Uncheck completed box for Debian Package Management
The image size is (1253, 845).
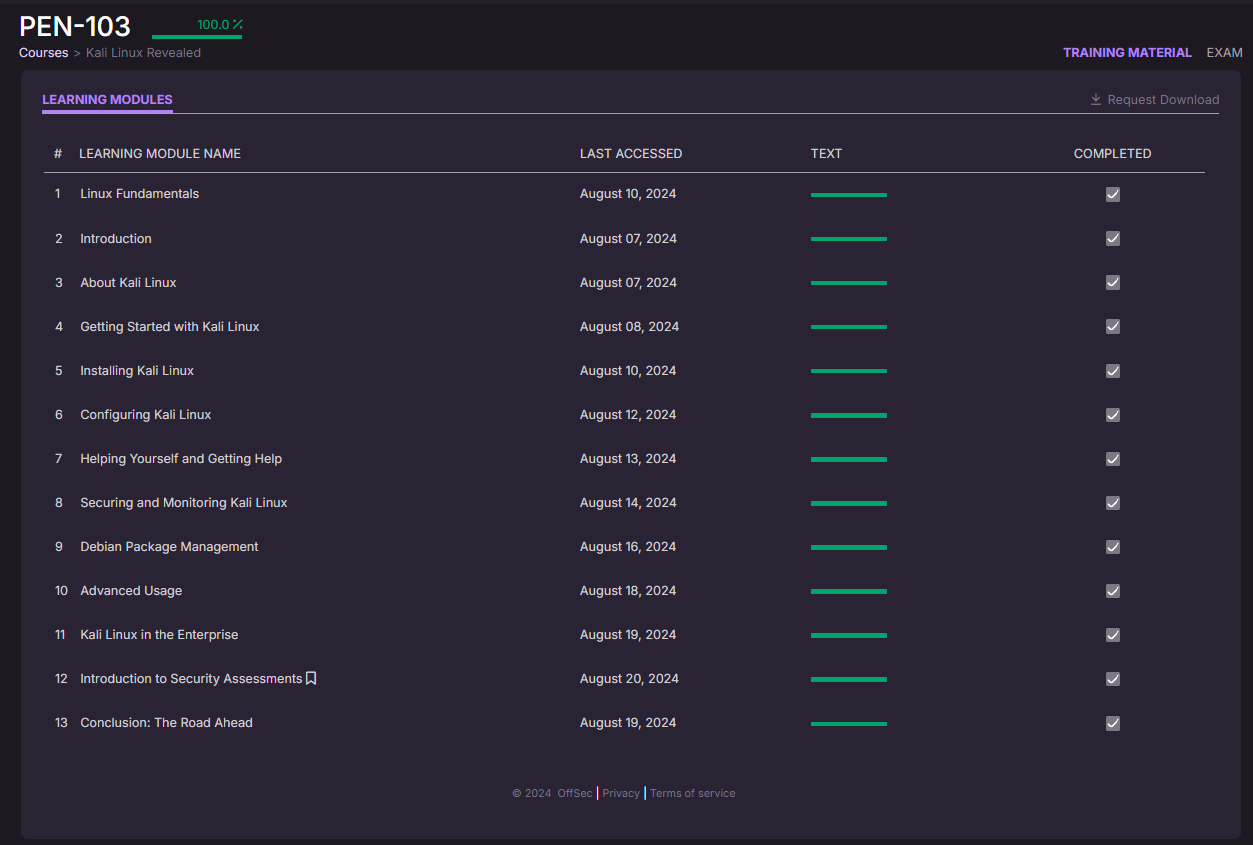click(x=1112, y=547)
